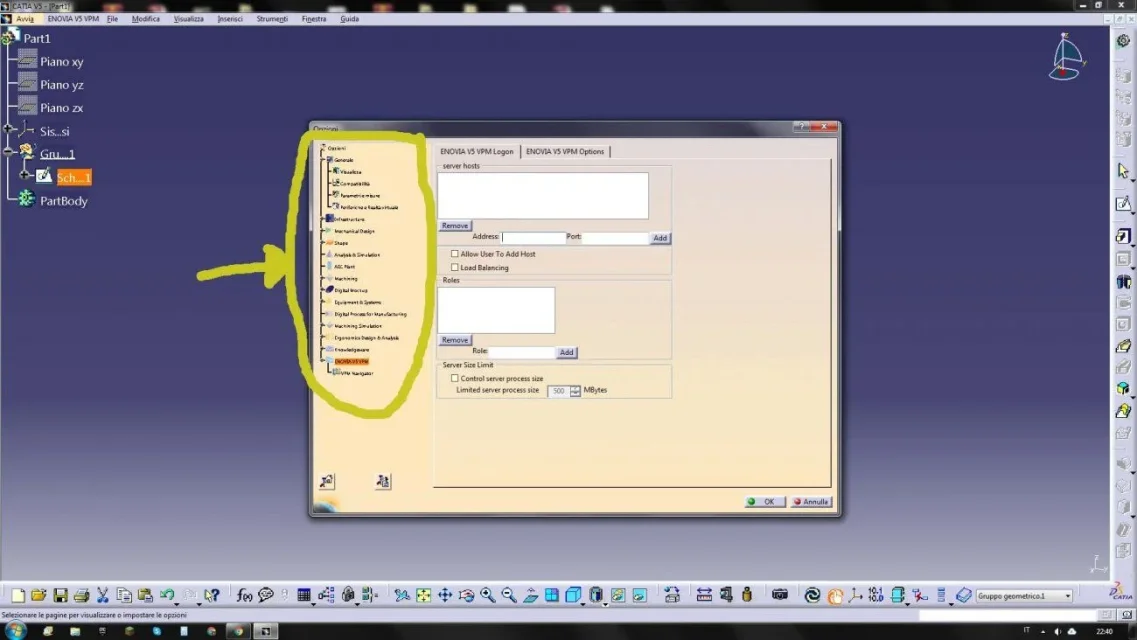The image size is (1137, 640).
Task: Click the Axis System creation icon
Action: coord(855,595)
